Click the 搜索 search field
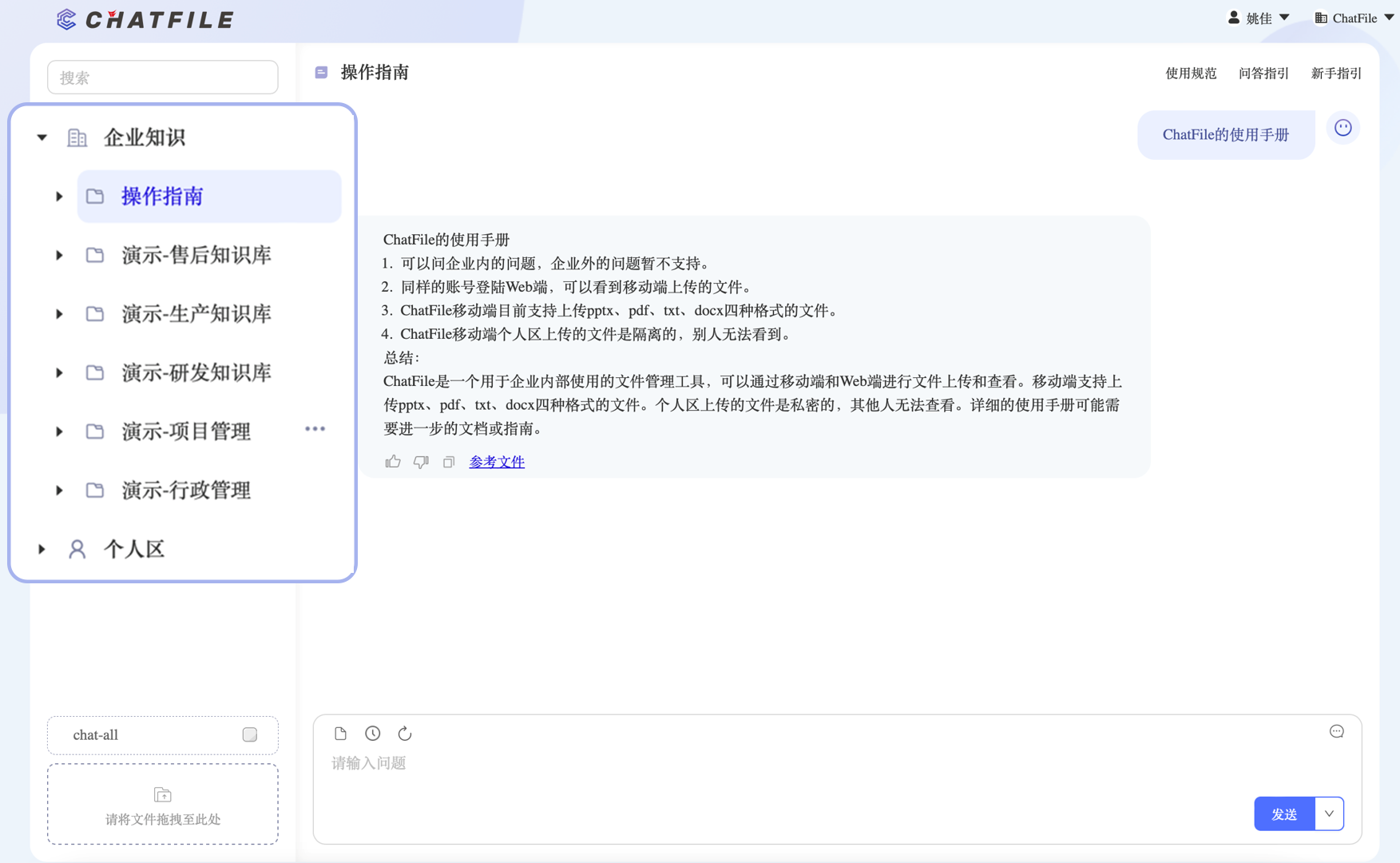Viewport: 1400px width, 863px height. (163, 78)
